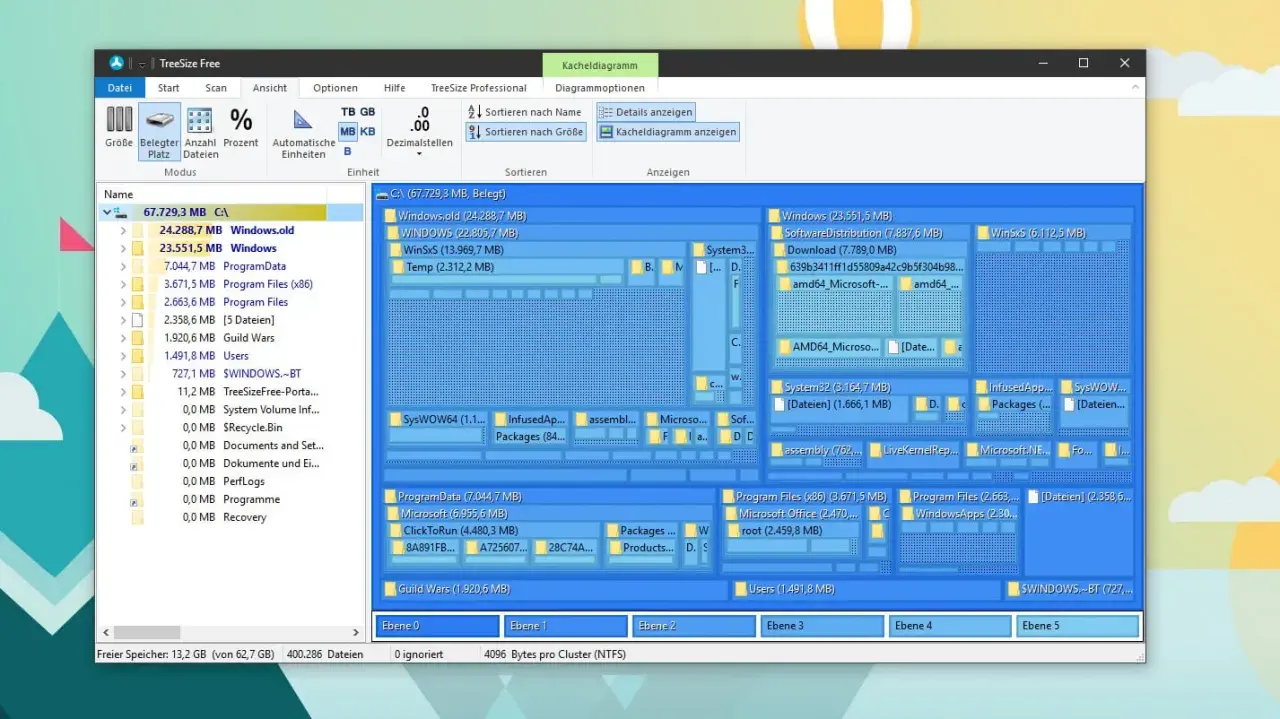Select the Program Files row in tree
Screen dimensions: 1280x719
click(x=230, y=302)
